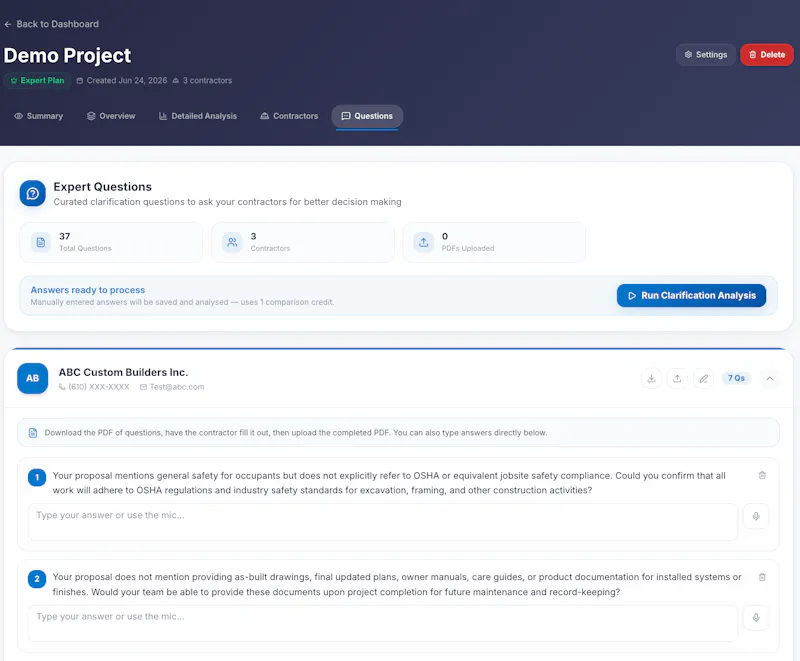The height and width of the screenshot is (661, 800).
Task: Select the Questions tab
Action: pyautogui.click(x=367, y=116)
